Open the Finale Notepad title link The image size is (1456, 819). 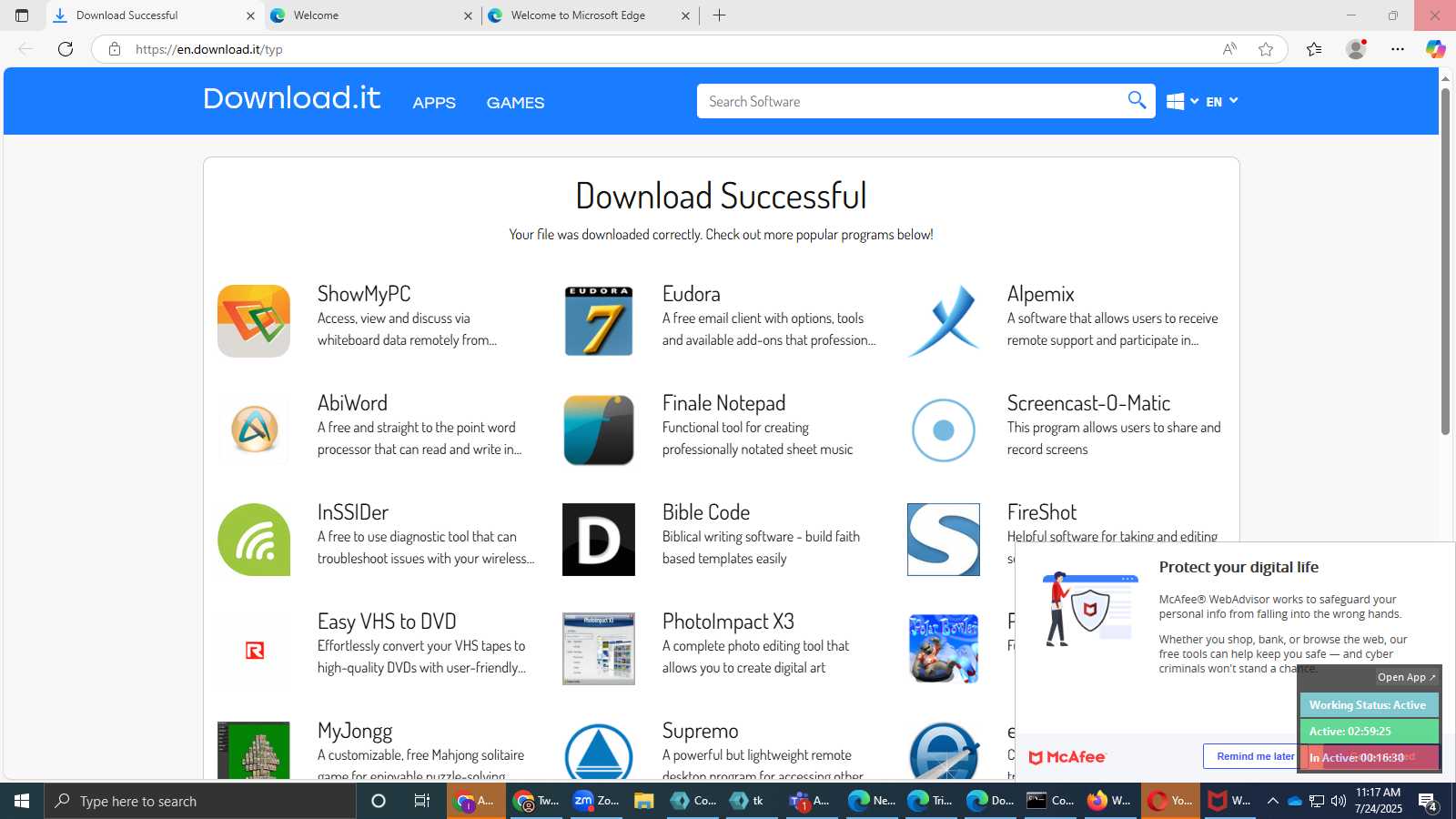pos(723,403)
